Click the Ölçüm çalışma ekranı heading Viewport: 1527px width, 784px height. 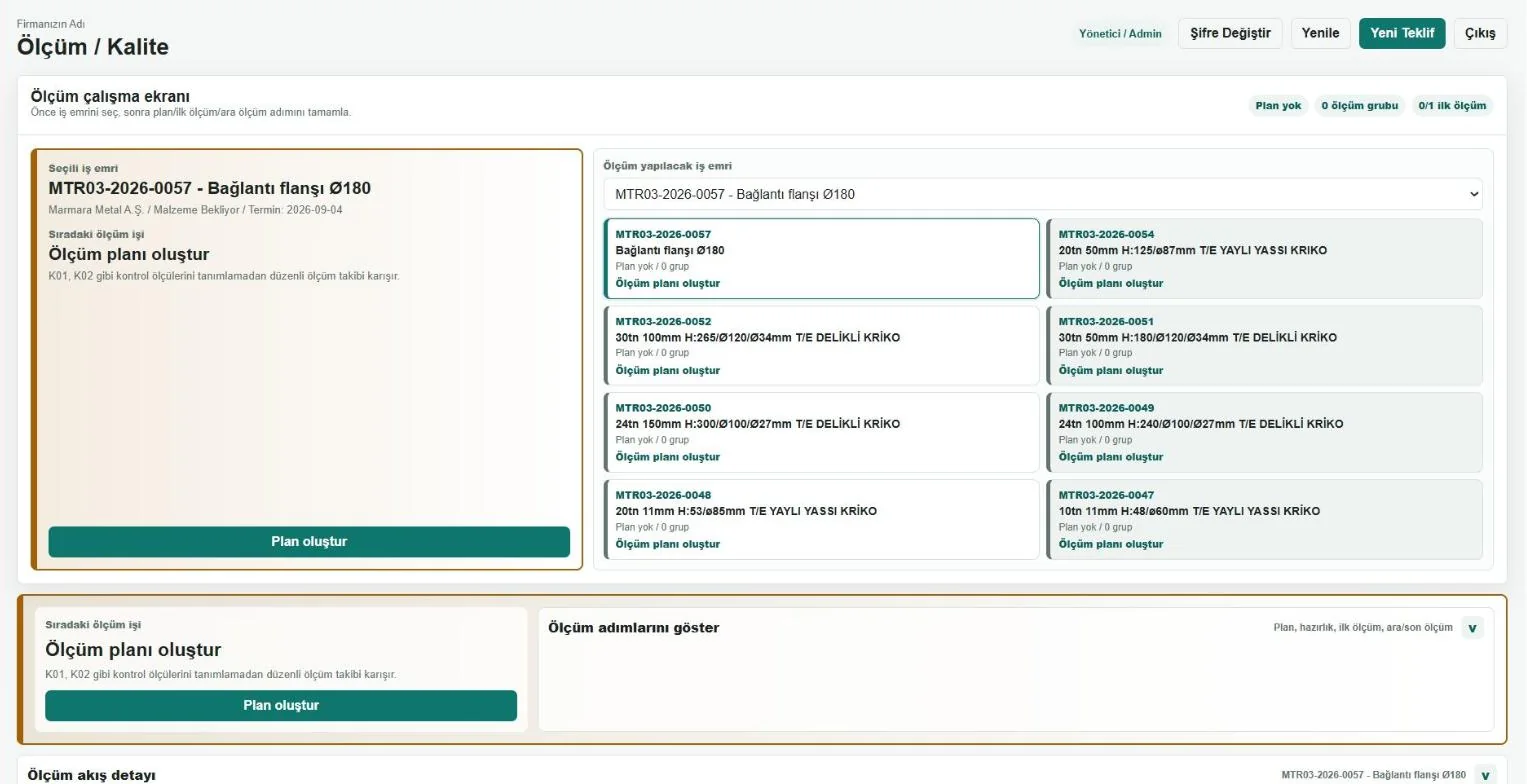pos(110,96)
